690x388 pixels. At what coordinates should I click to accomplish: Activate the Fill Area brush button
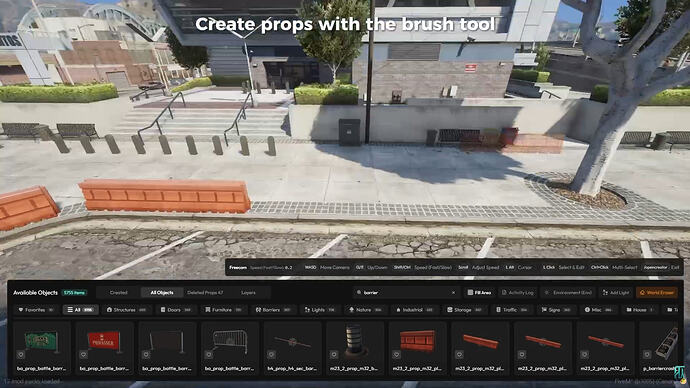480,293
